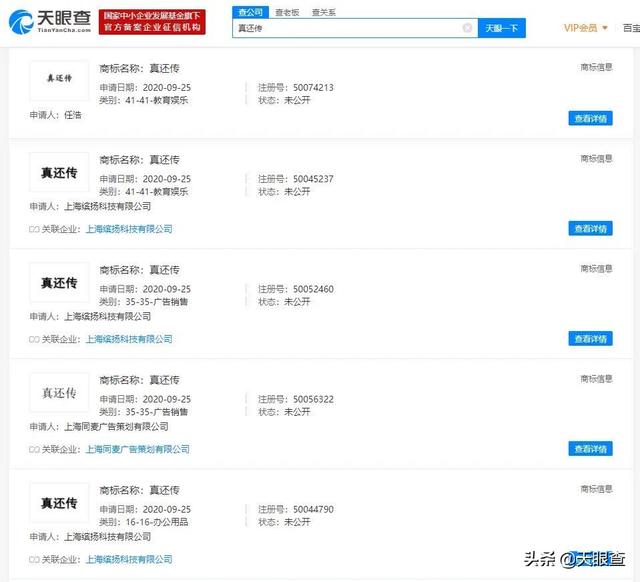Viewport: 640px width, 582px height.
Task: Click category text 41-41-教育娱乐 for applicant 任浩
Action: pyautogui.click(x=157, y=100)
